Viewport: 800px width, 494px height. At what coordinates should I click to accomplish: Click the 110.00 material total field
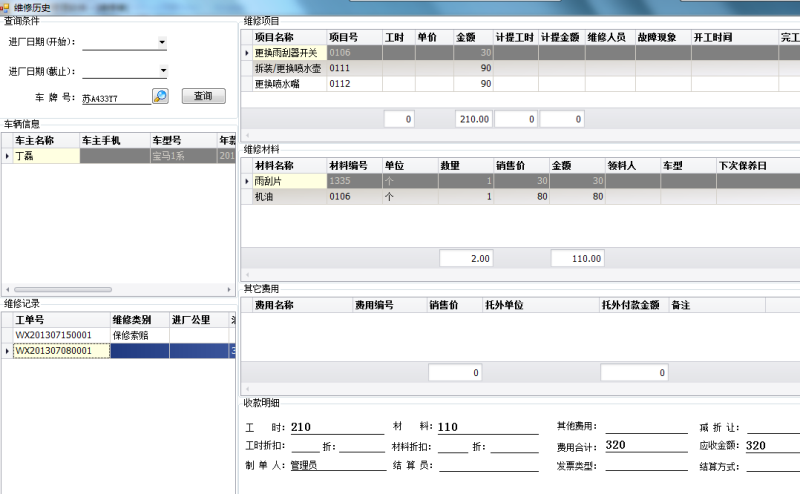[x=578, y=259]
